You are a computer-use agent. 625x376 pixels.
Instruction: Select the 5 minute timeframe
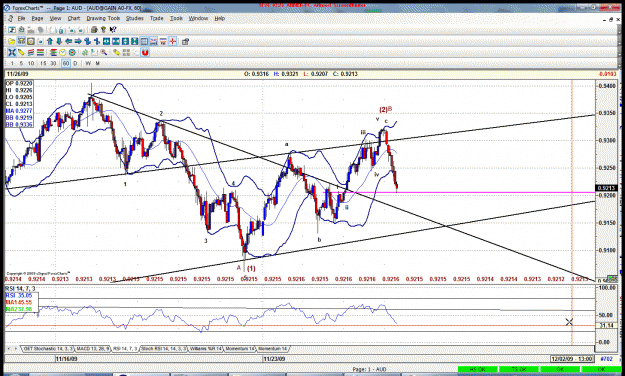21,63
